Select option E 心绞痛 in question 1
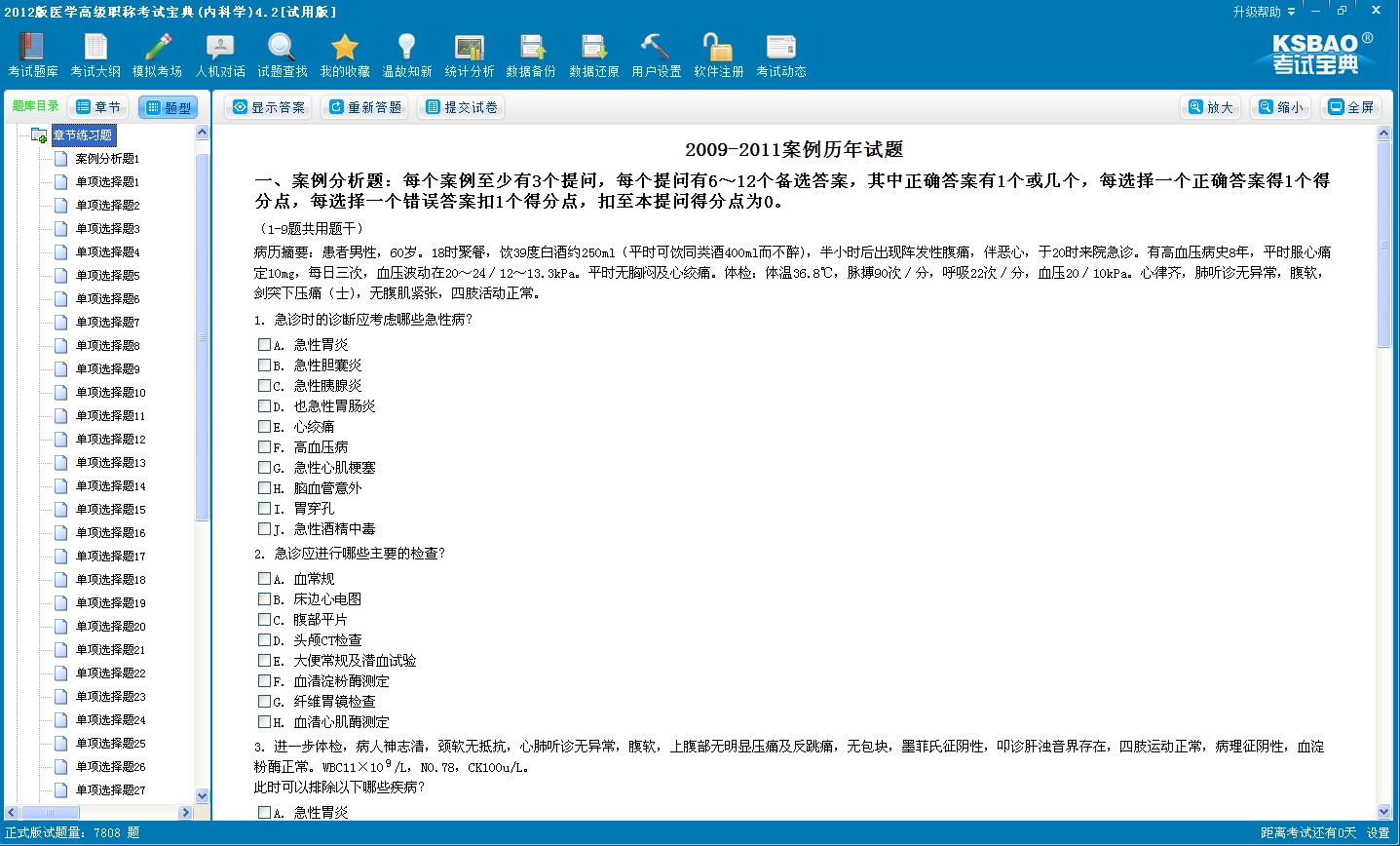Screen dimensions: 1400x846 pos(264,426)
